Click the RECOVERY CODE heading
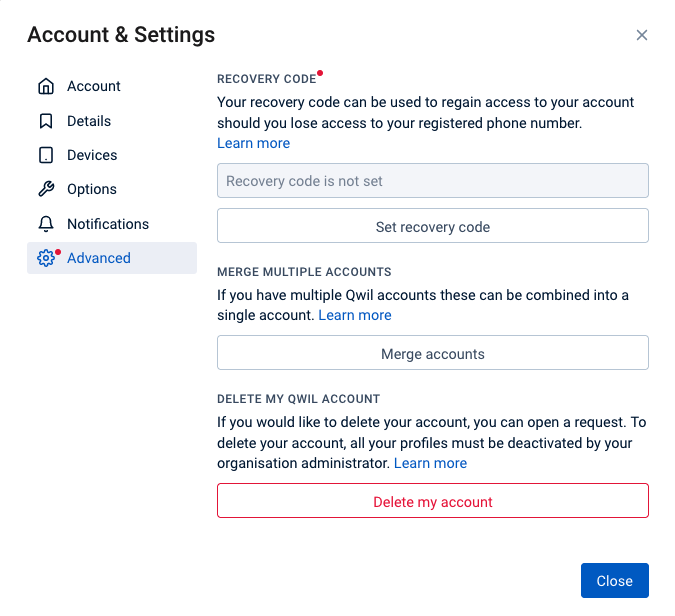 [266, 79]
